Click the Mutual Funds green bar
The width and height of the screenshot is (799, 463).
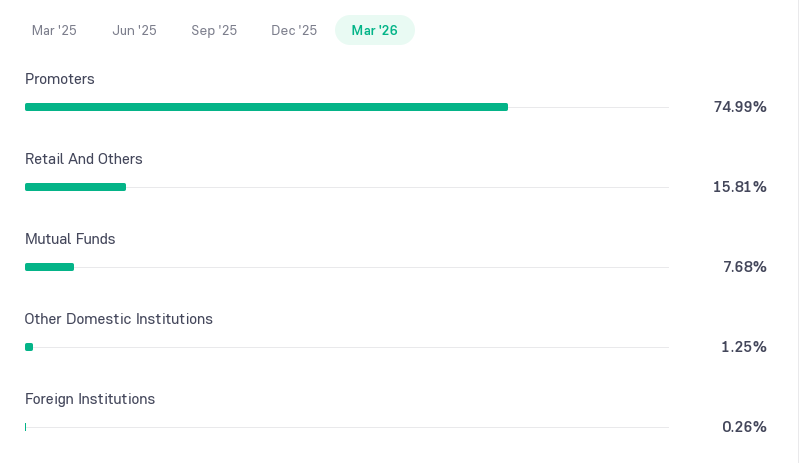click(49, 267)
